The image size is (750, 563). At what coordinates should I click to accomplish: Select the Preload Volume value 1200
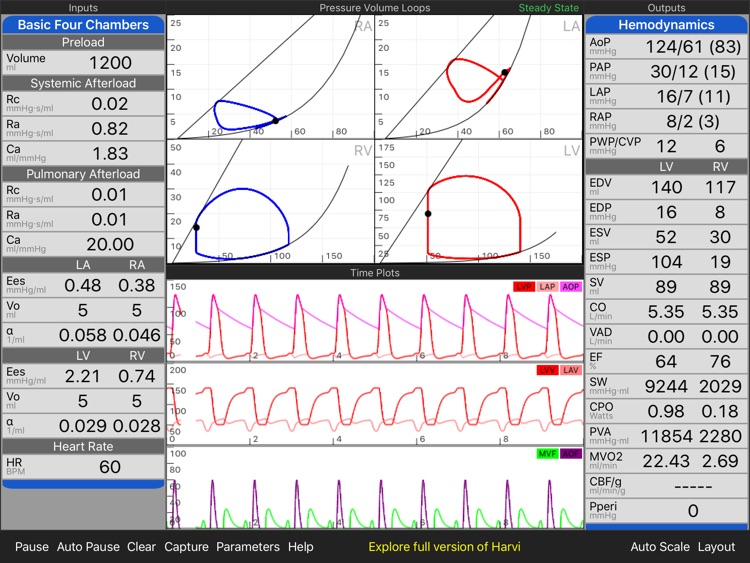110,63
